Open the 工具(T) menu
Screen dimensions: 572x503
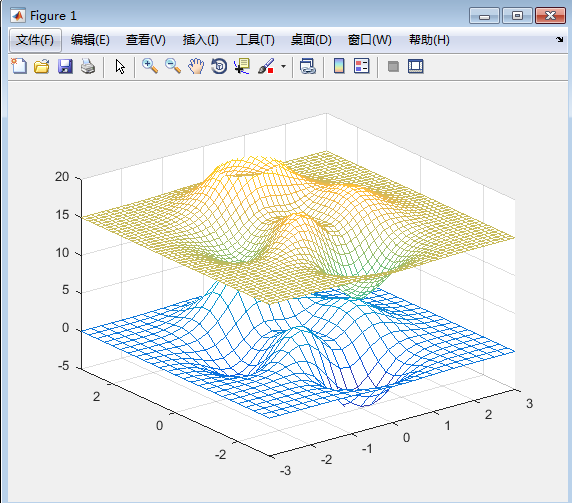click(255, 40)
